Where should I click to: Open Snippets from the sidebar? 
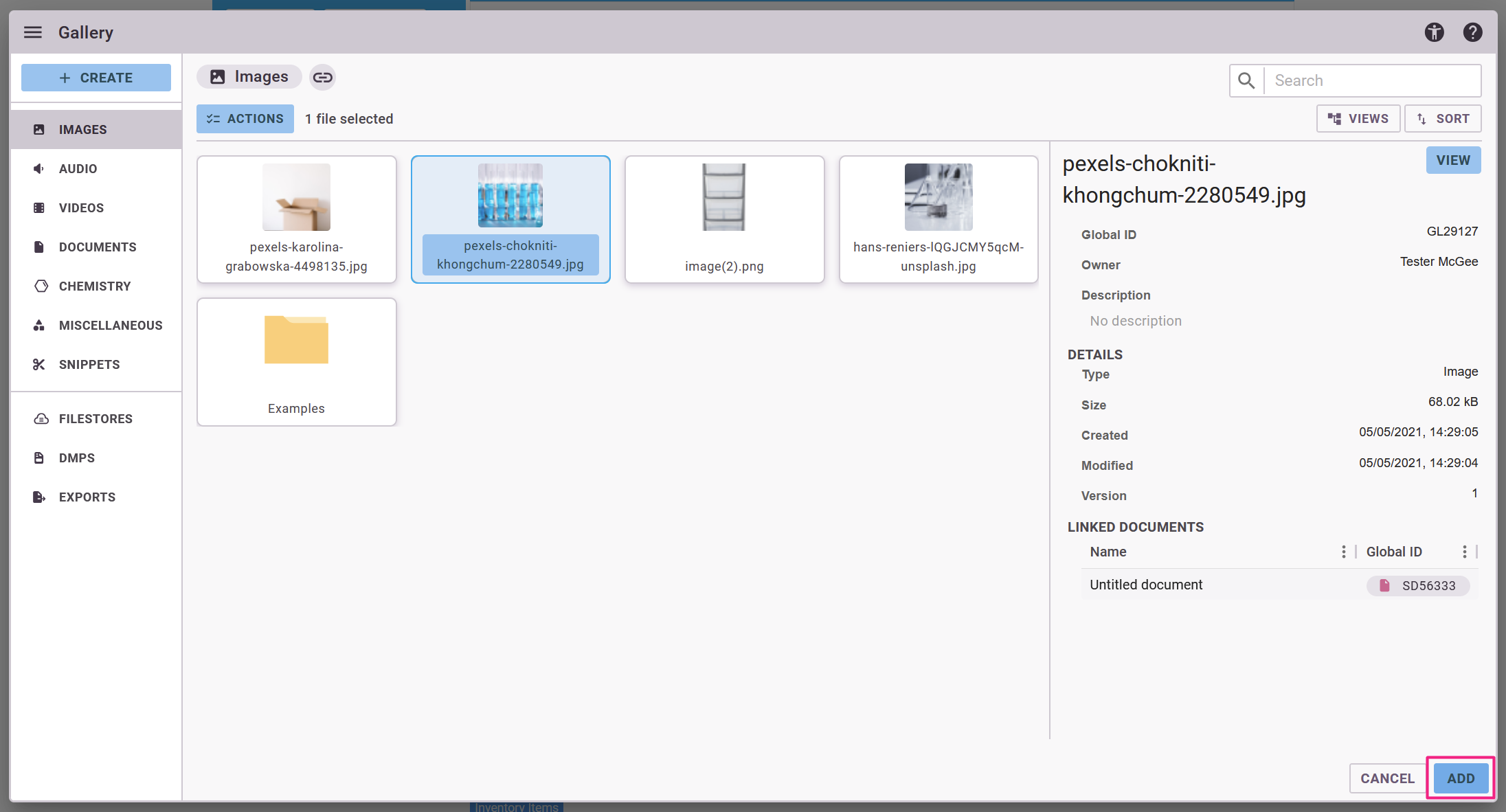click(x=89, y=364)
